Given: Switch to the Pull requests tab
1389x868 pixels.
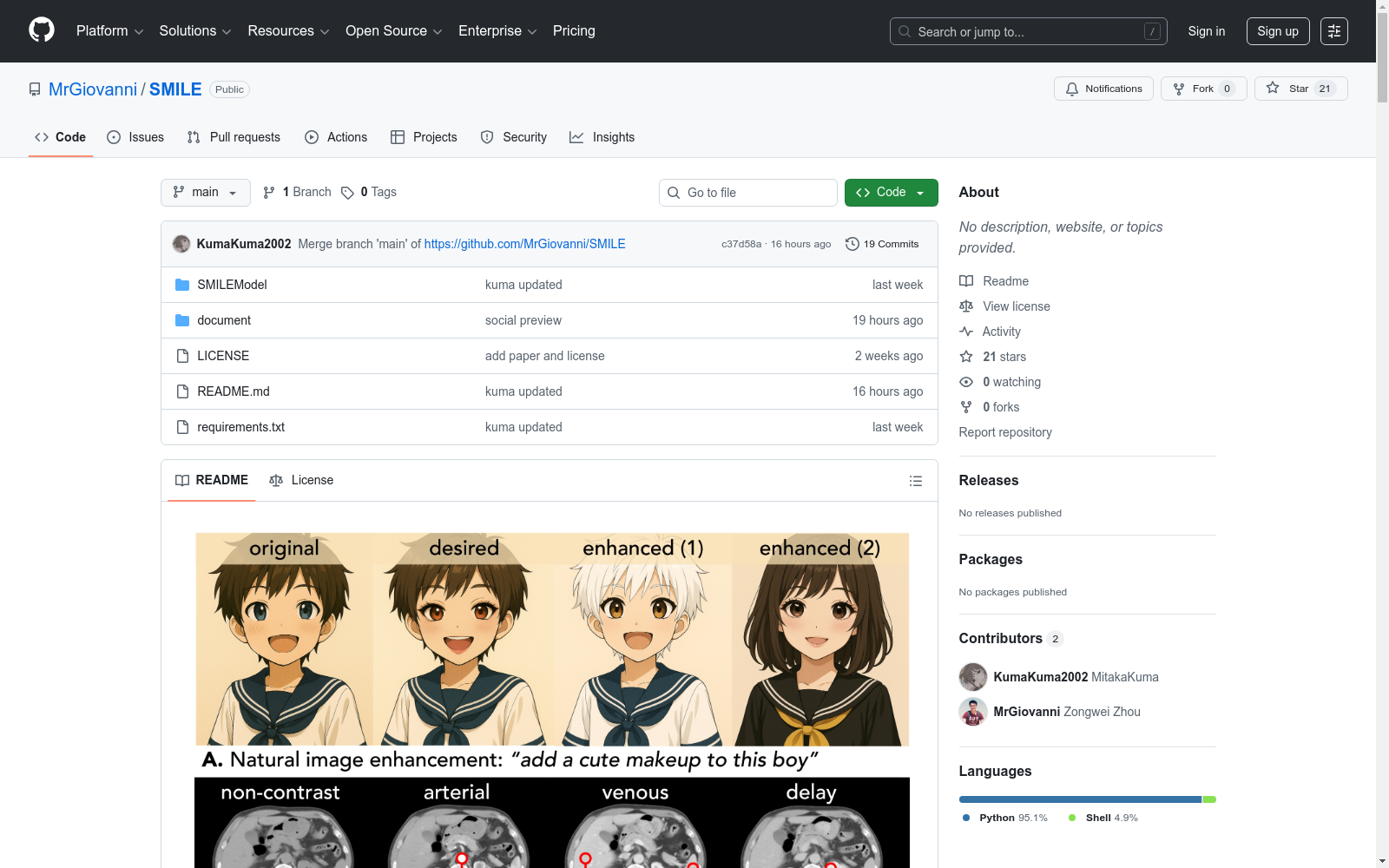Looking at the screenshot, I should 234,137.
